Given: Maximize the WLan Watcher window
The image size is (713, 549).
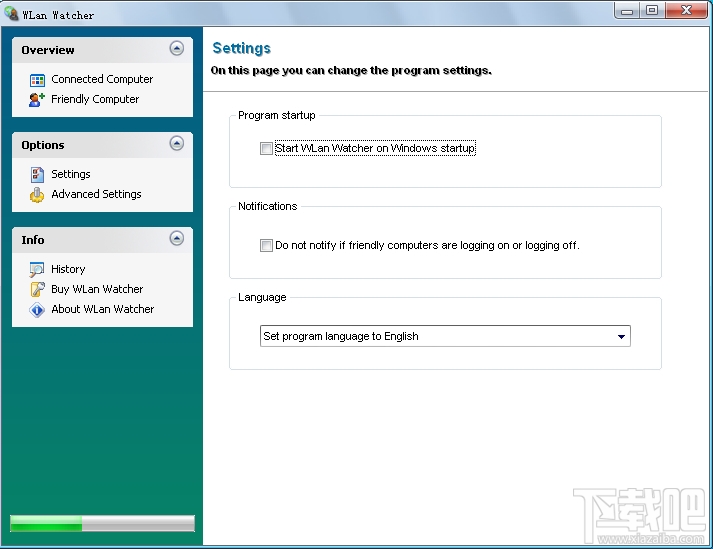Looking at the screenshot, I should [x=653, y=10].
